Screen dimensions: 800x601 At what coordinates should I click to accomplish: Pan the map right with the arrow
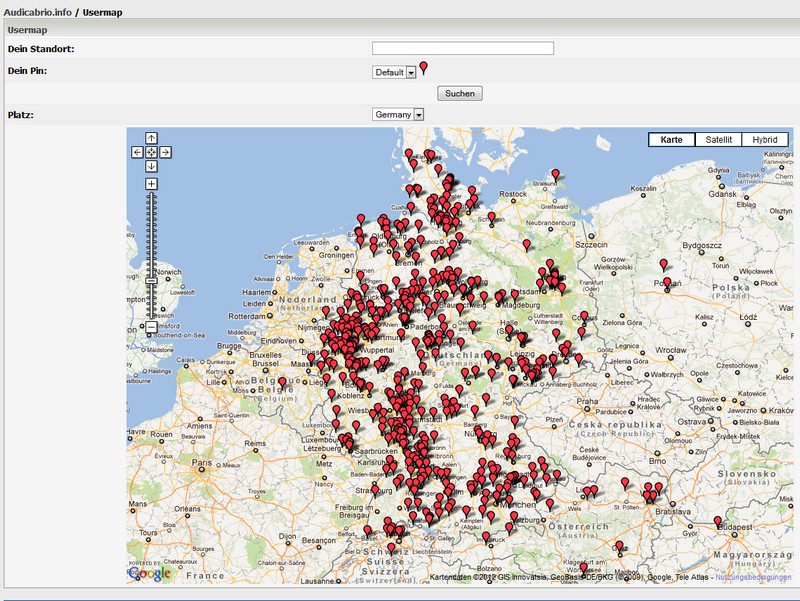coord(165,152)
